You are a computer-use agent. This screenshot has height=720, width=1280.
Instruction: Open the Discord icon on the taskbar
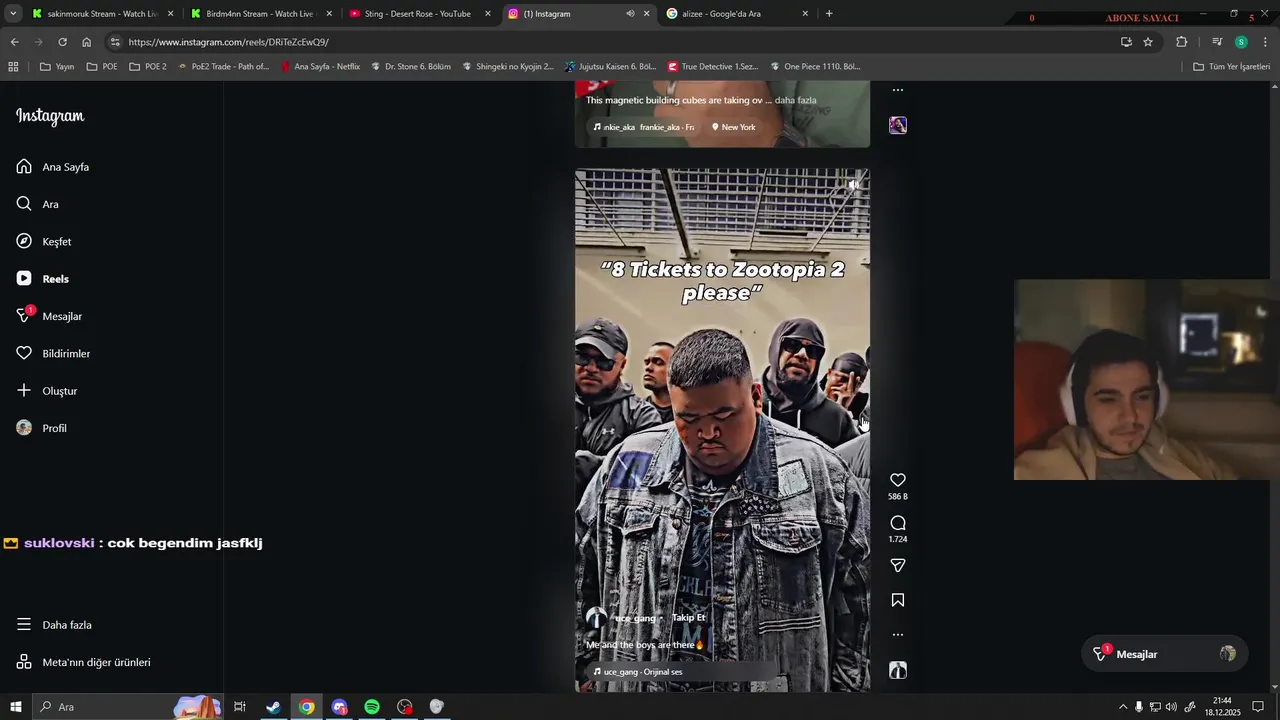click(339, 707)
